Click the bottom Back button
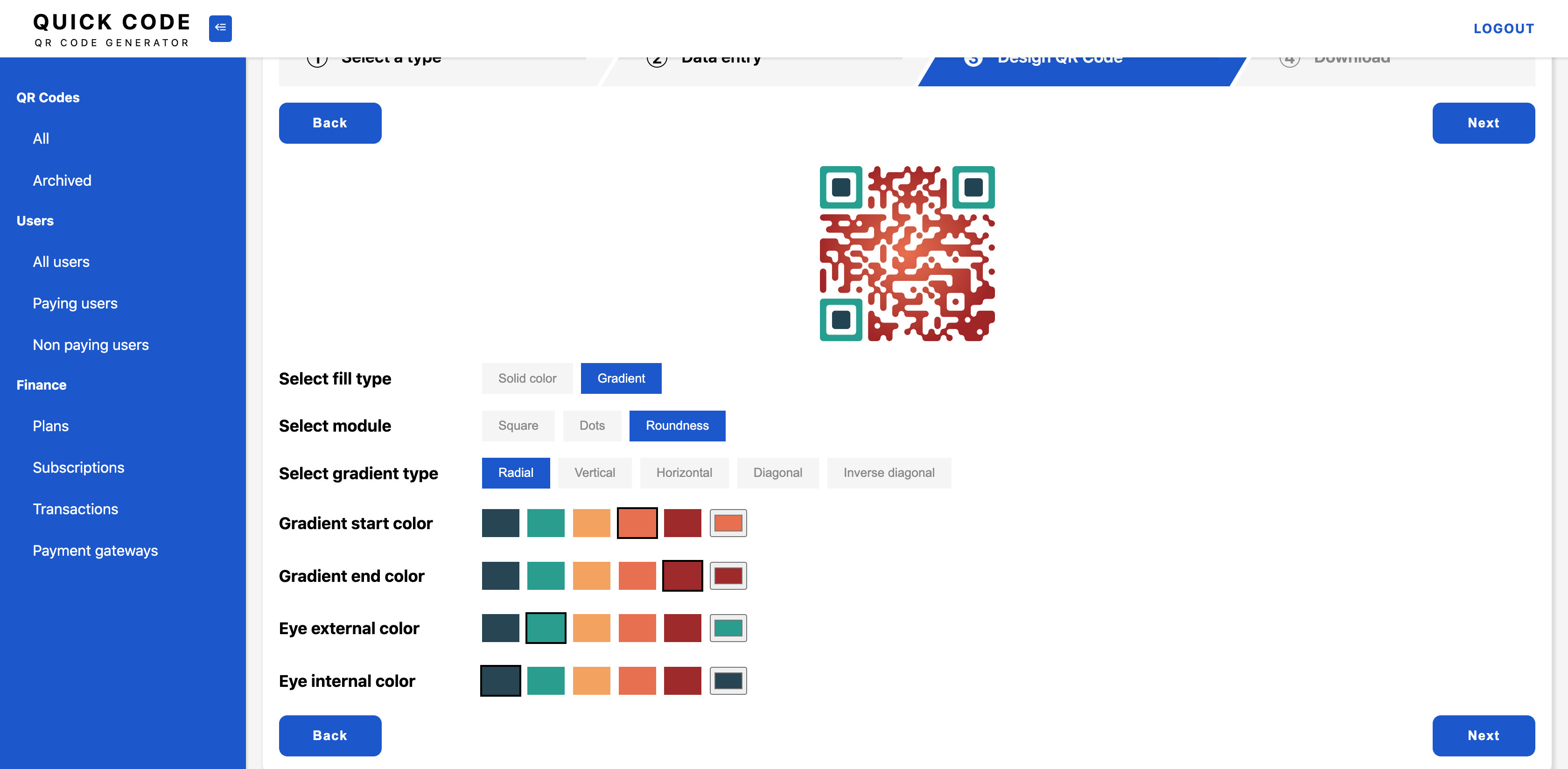The image size is (1568, 769). point(330,735)
